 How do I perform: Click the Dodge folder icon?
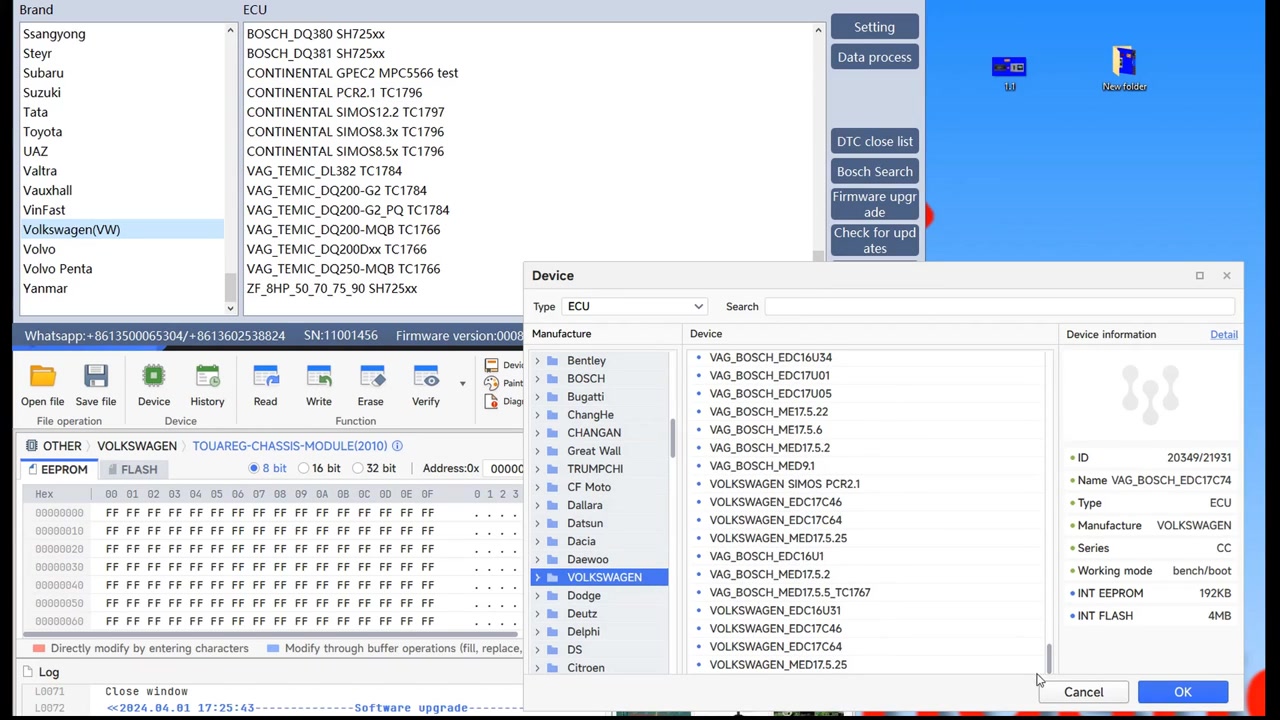coord(552,596)
